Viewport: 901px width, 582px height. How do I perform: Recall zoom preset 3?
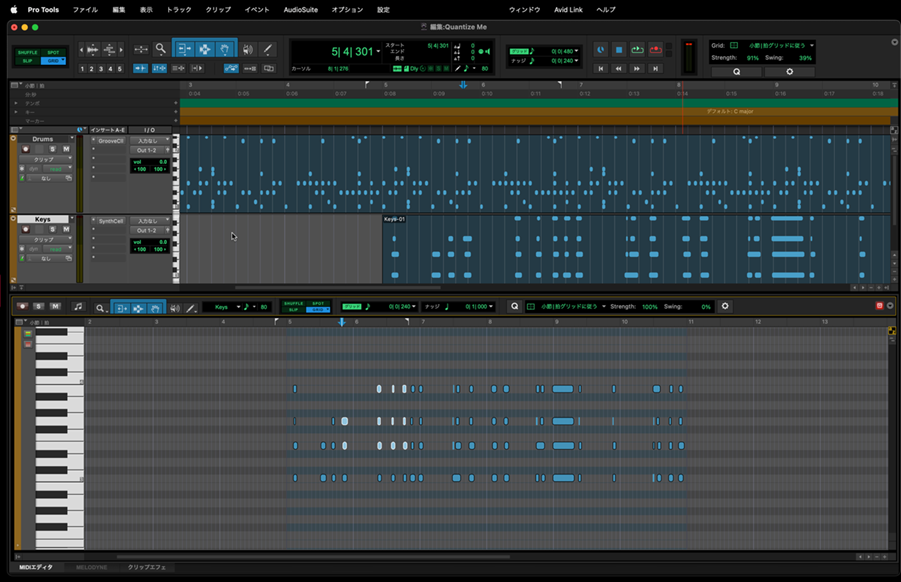(x=101, y=69)
